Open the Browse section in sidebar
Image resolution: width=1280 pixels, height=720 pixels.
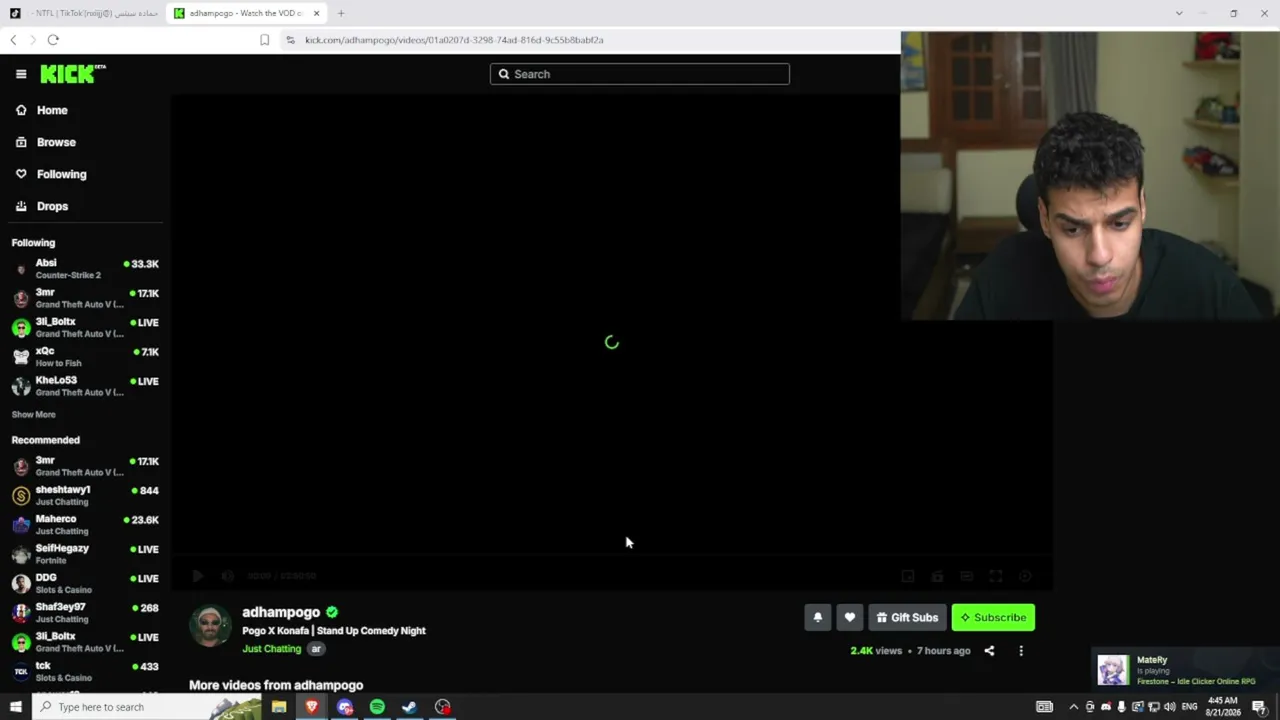(x=46, y=142)
